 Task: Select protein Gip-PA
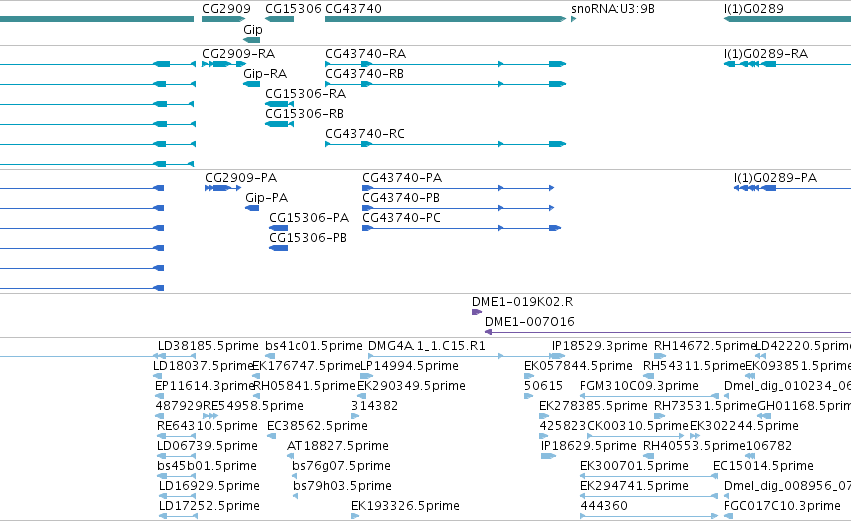(266, 198)
